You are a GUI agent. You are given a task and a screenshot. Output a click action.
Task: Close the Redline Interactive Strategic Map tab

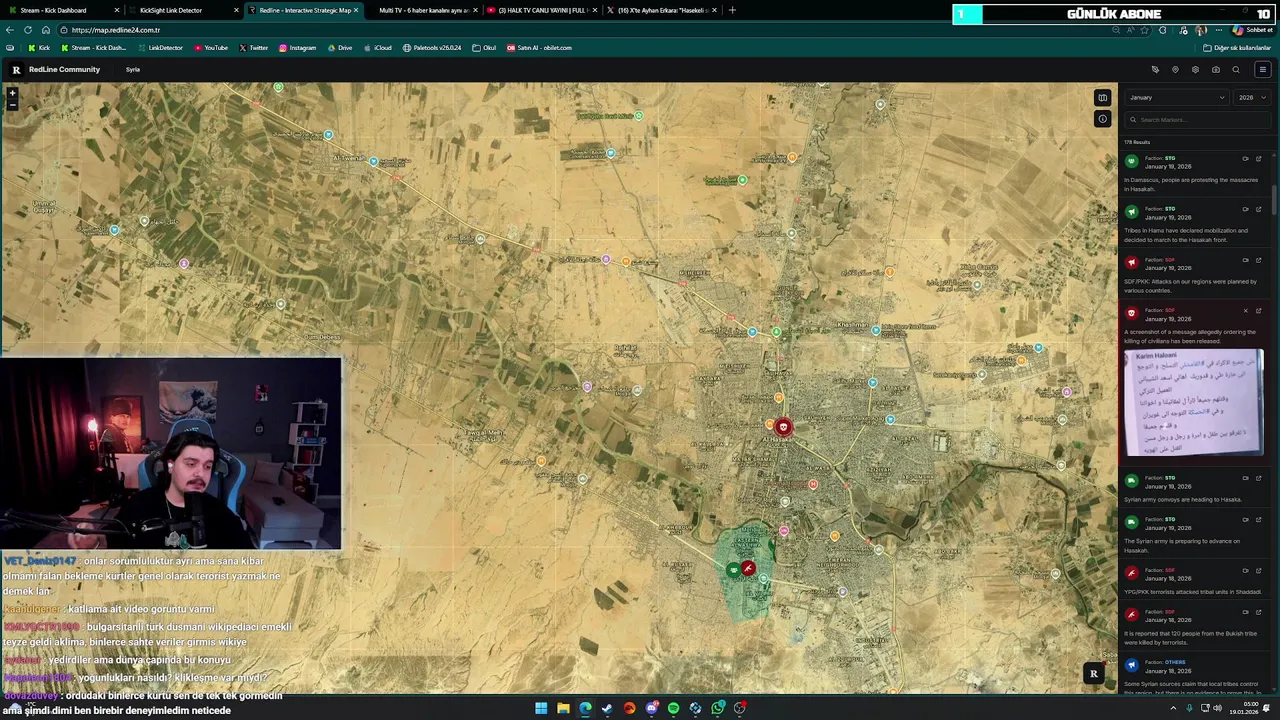pyautogui.click(x=355, y=10)
